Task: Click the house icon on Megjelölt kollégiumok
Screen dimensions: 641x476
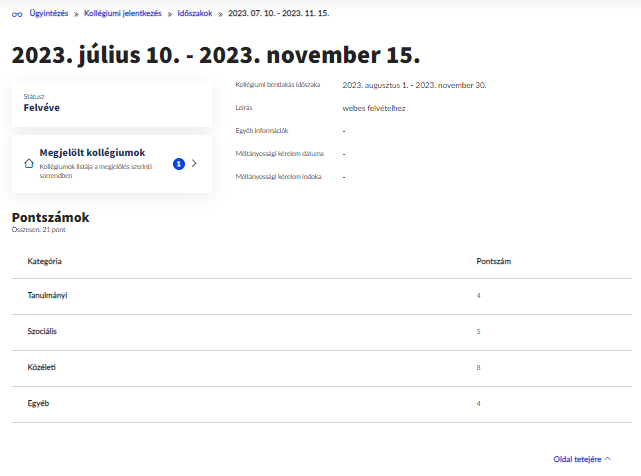Action: point(28,163)
